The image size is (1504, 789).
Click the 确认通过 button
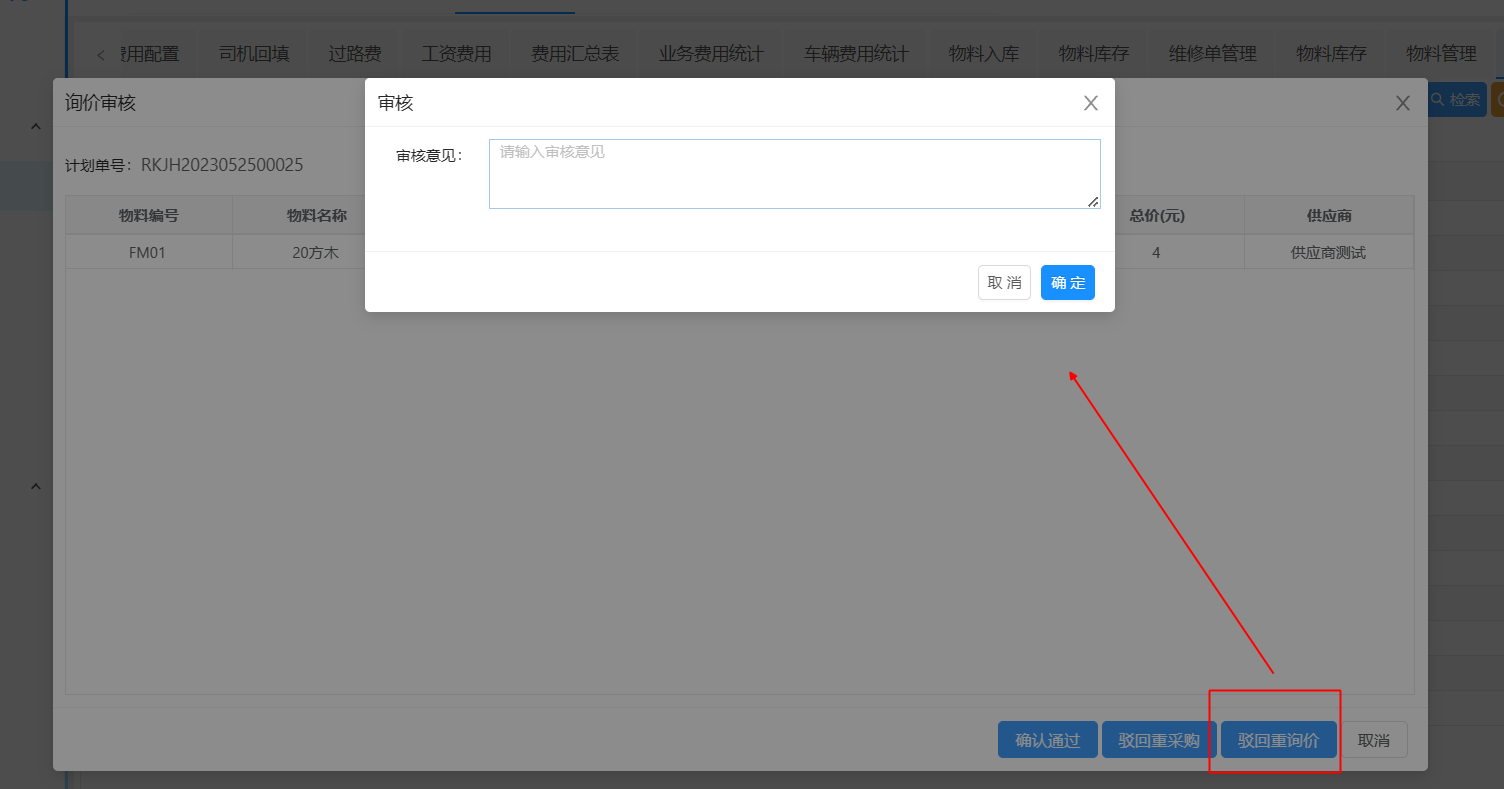tap(1047, 740)
